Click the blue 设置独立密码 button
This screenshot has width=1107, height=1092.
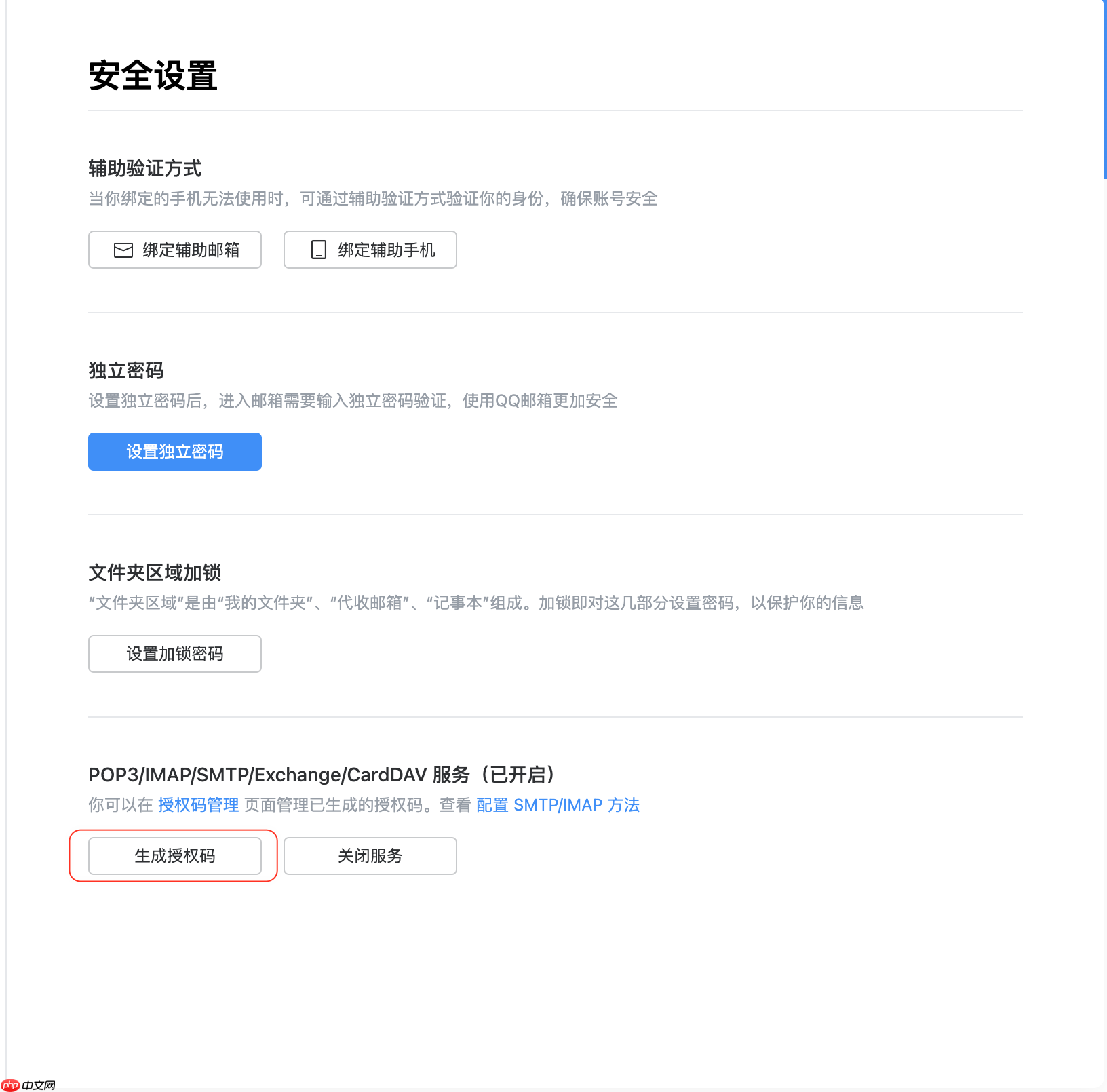tap(175, 452)
